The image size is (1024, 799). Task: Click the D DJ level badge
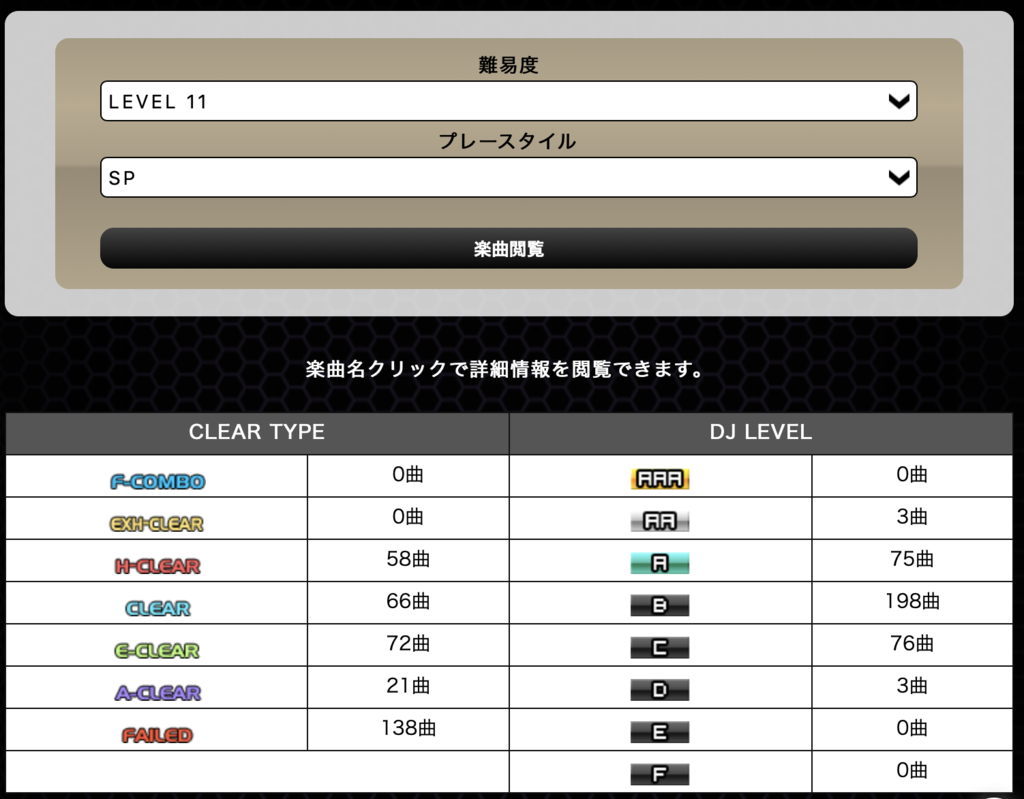(660, 690)
